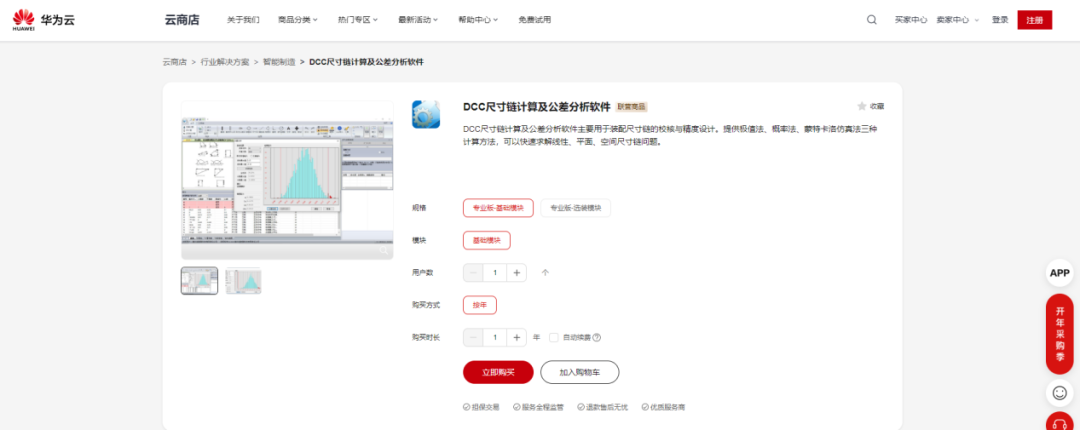Open the search magnifier icon
The height and width of the screenshot is (430, 1080).
coord(871,20)
